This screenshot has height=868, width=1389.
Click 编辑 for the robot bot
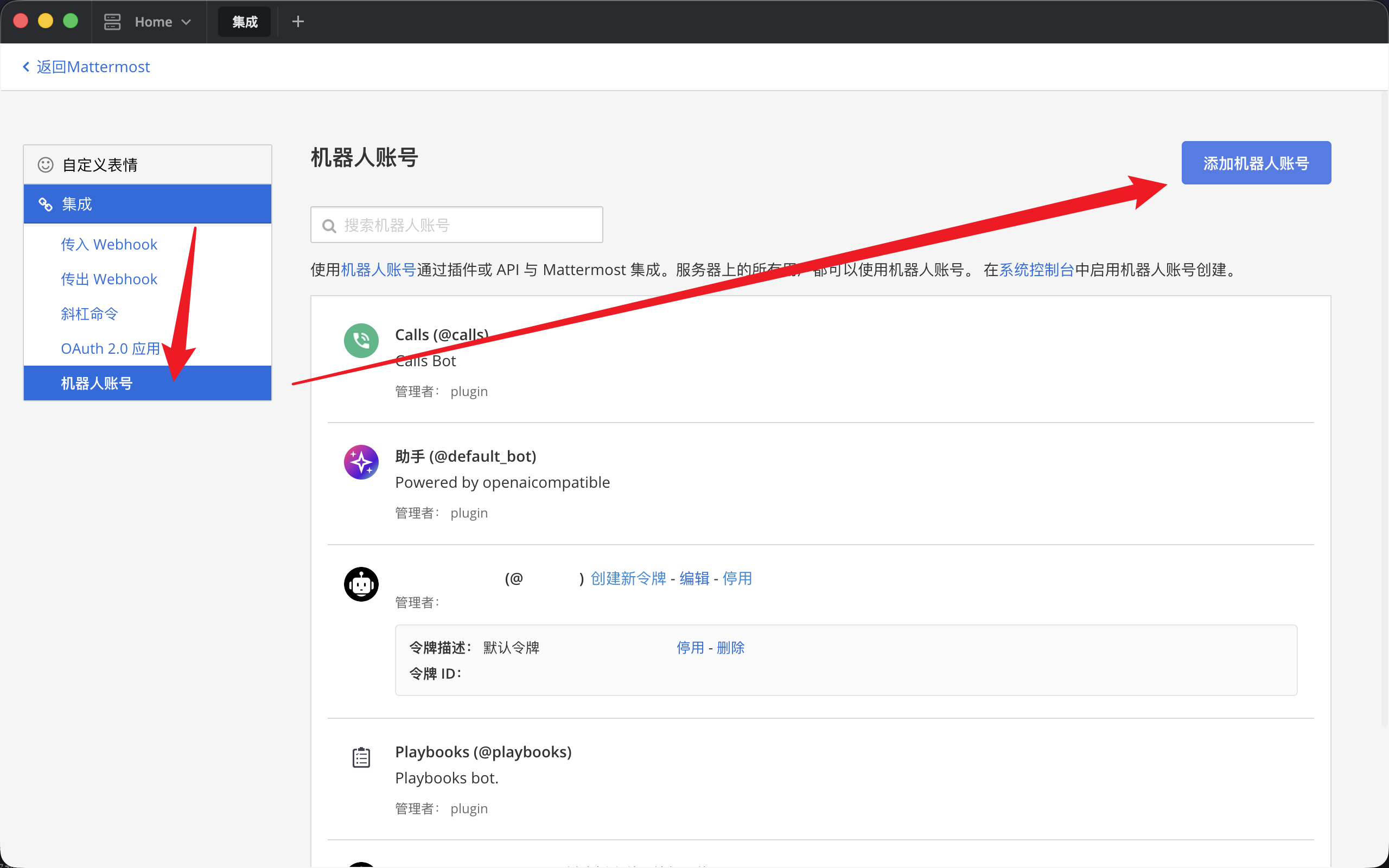694,578
